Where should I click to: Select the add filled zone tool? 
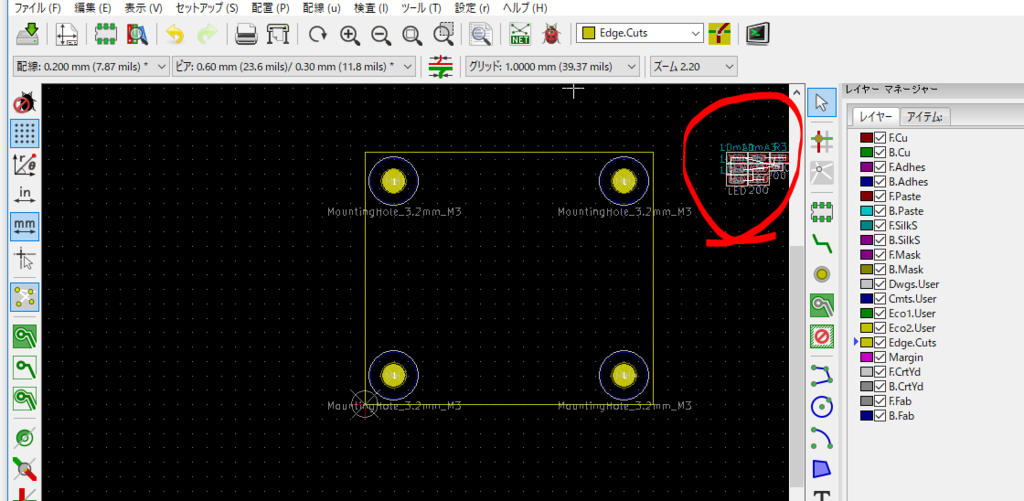click(821, 305)
